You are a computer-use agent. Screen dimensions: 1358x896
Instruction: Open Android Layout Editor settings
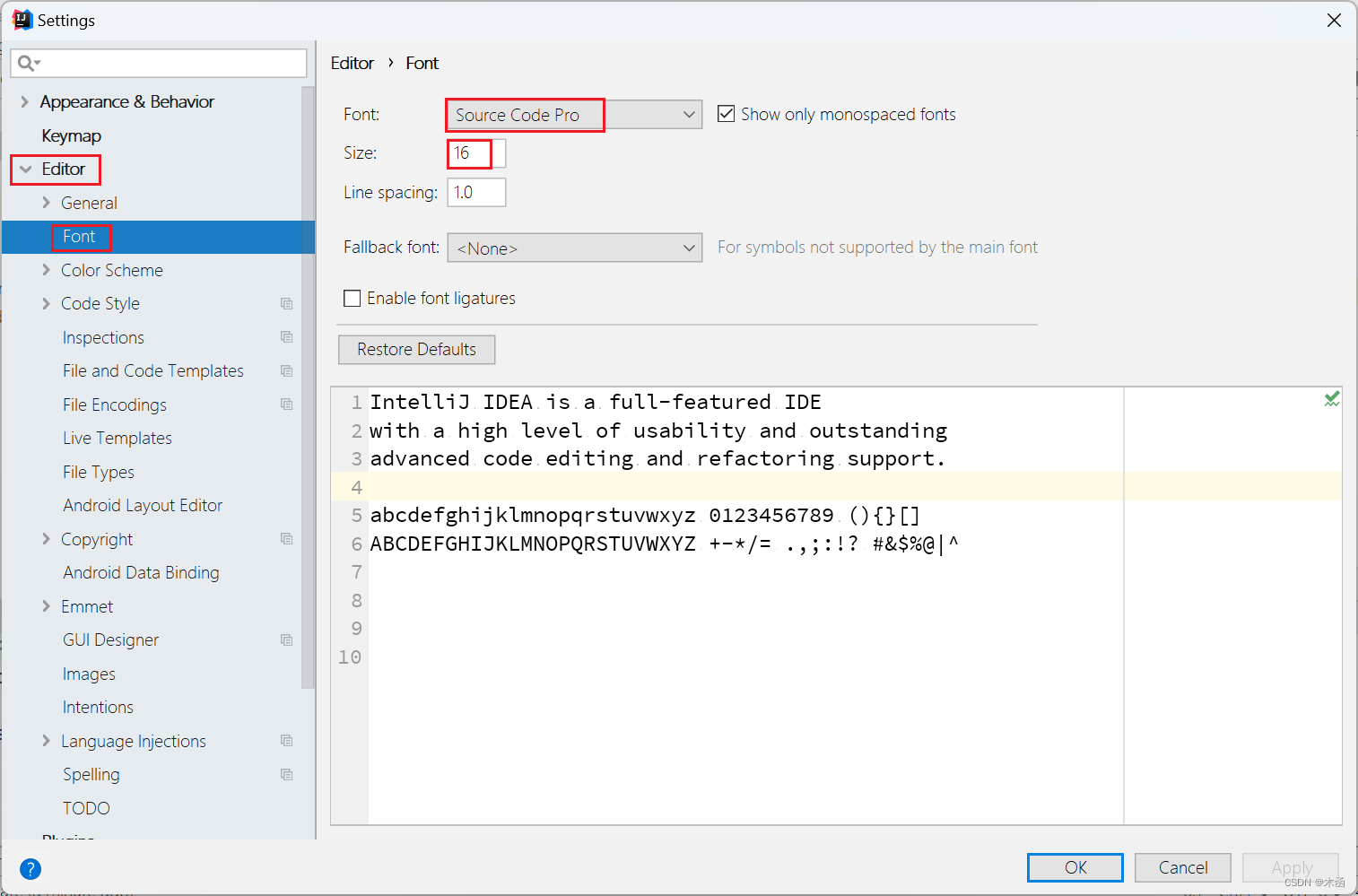[x=143, y=506]
